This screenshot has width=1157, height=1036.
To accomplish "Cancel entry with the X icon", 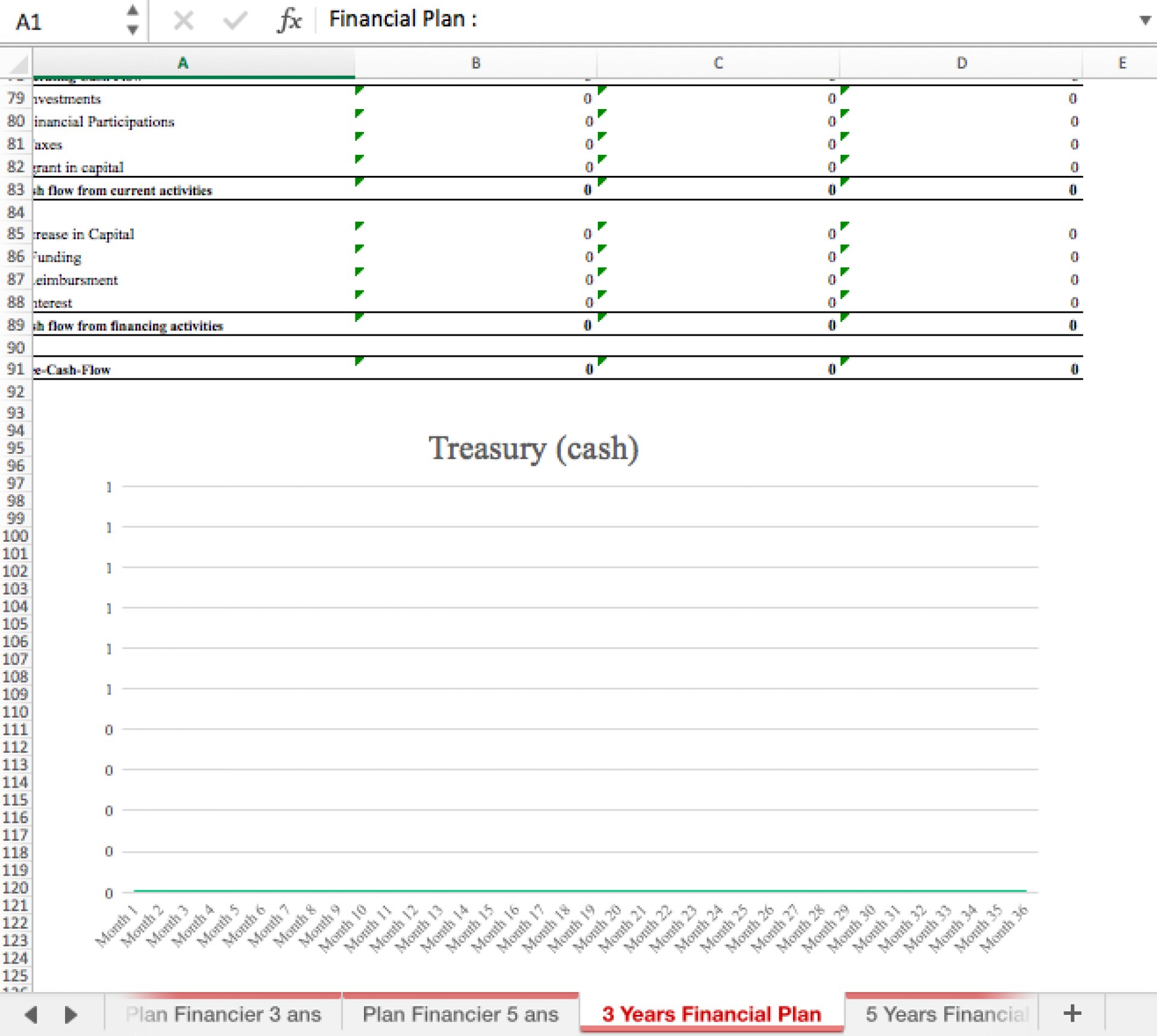I will pos(183,21).
